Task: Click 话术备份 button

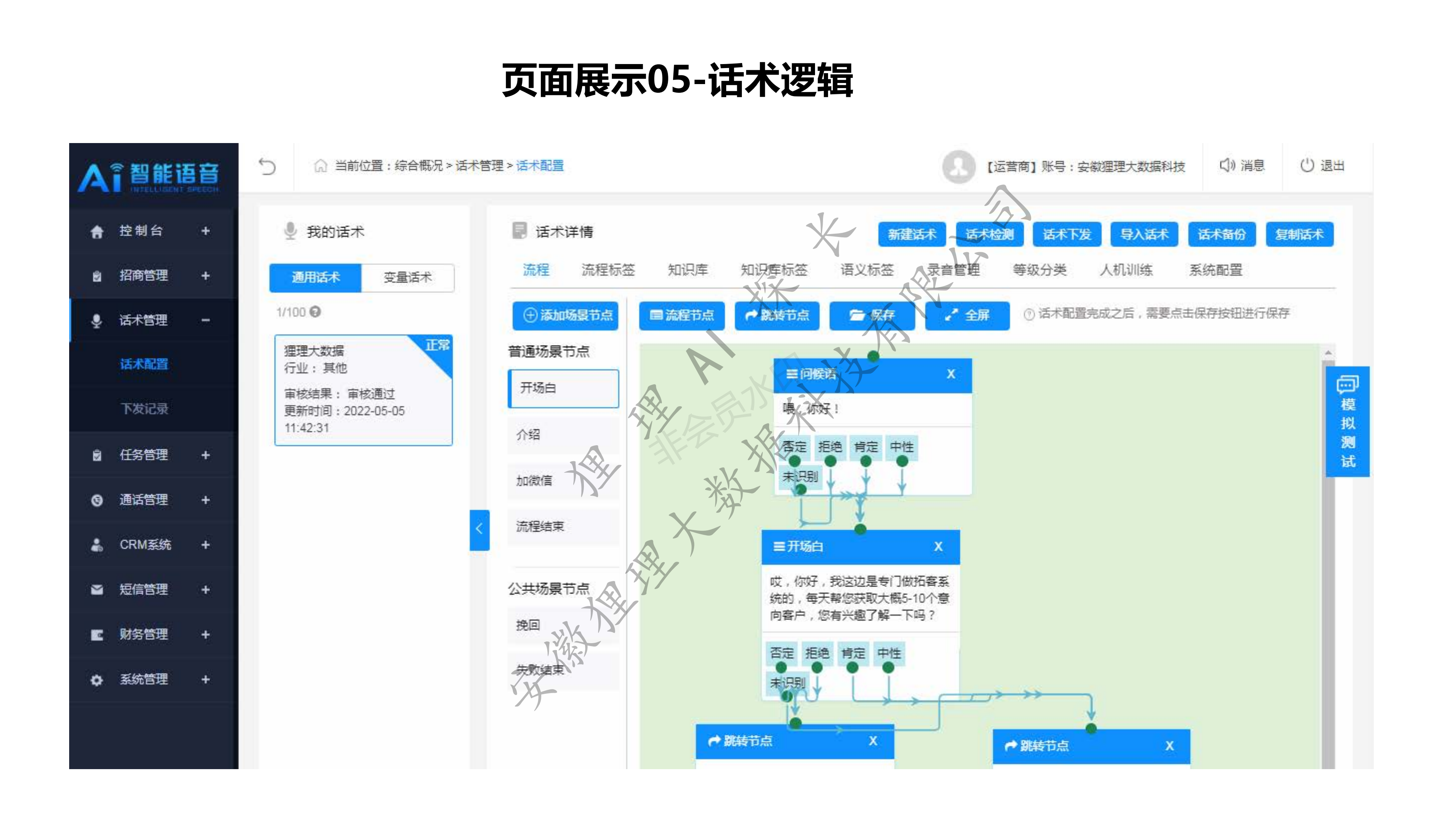Action: click(x=1222, y=234)
